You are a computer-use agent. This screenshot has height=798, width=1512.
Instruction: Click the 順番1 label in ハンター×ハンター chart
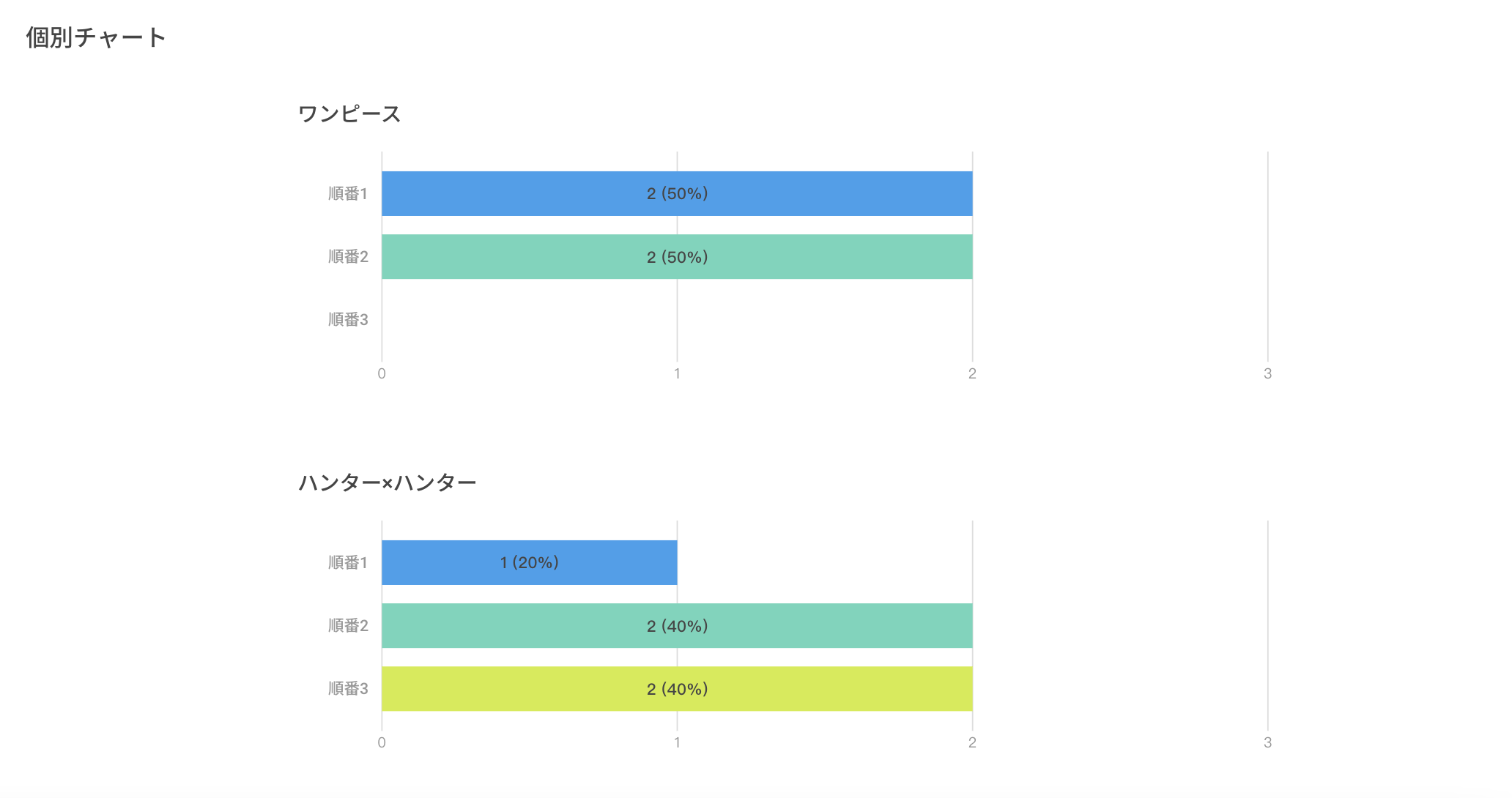point(348,563)
